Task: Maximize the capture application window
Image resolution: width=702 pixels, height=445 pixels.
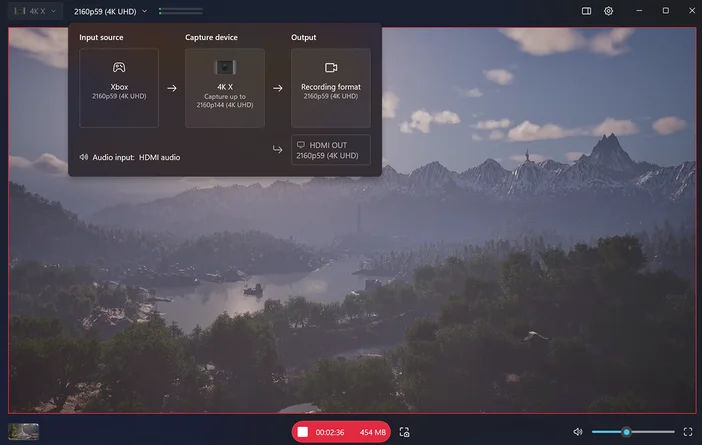Action: coord(666,11)
